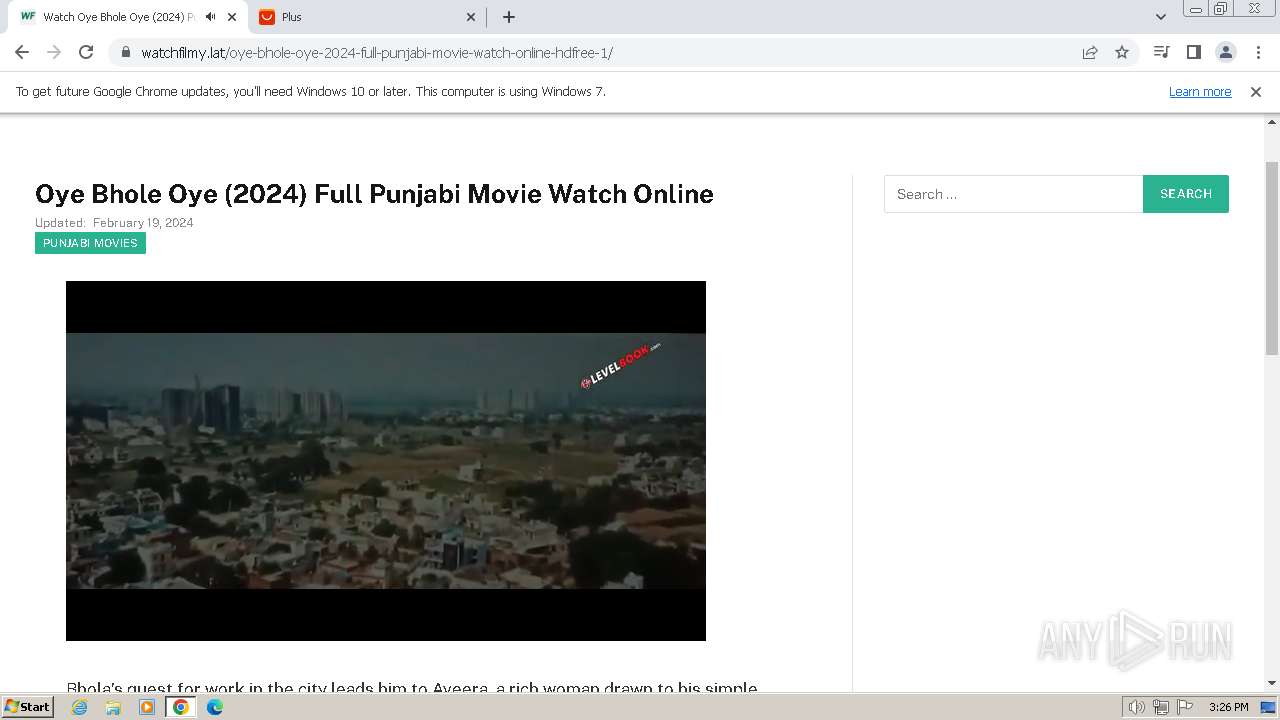Click the Oye Bhole Oye page title
This screenshot has height=720, width=1280.
(374, 194)
